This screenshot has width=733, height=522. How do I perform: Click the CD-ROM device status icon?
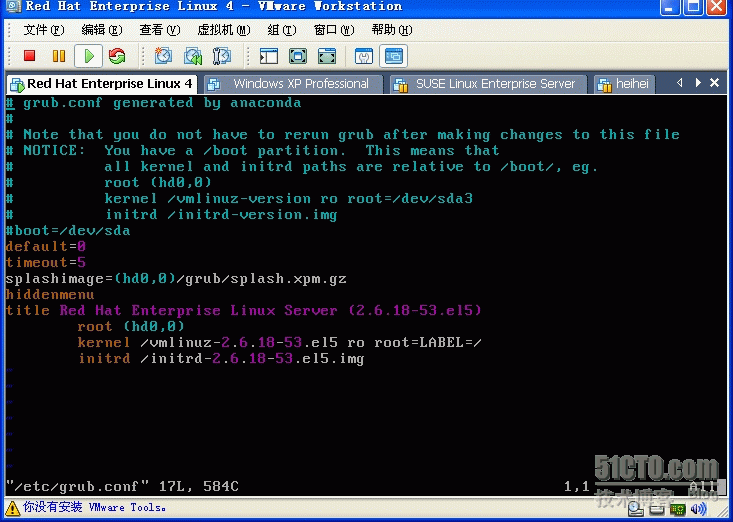click(x=634, y=508)
